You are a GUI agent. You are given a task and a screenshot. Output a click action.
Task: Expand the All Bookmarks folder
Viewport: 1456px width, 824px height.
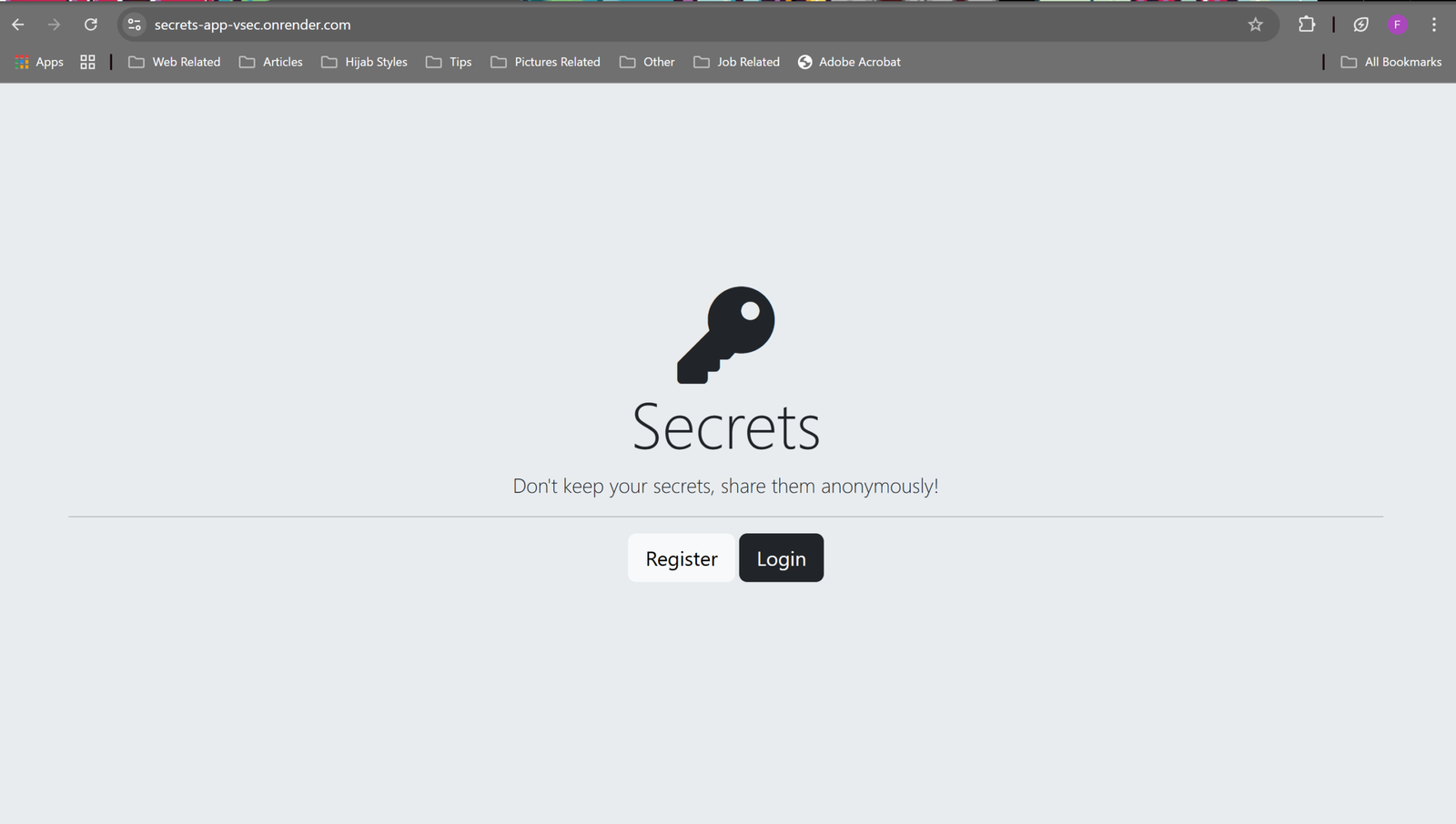(1390, 62)
